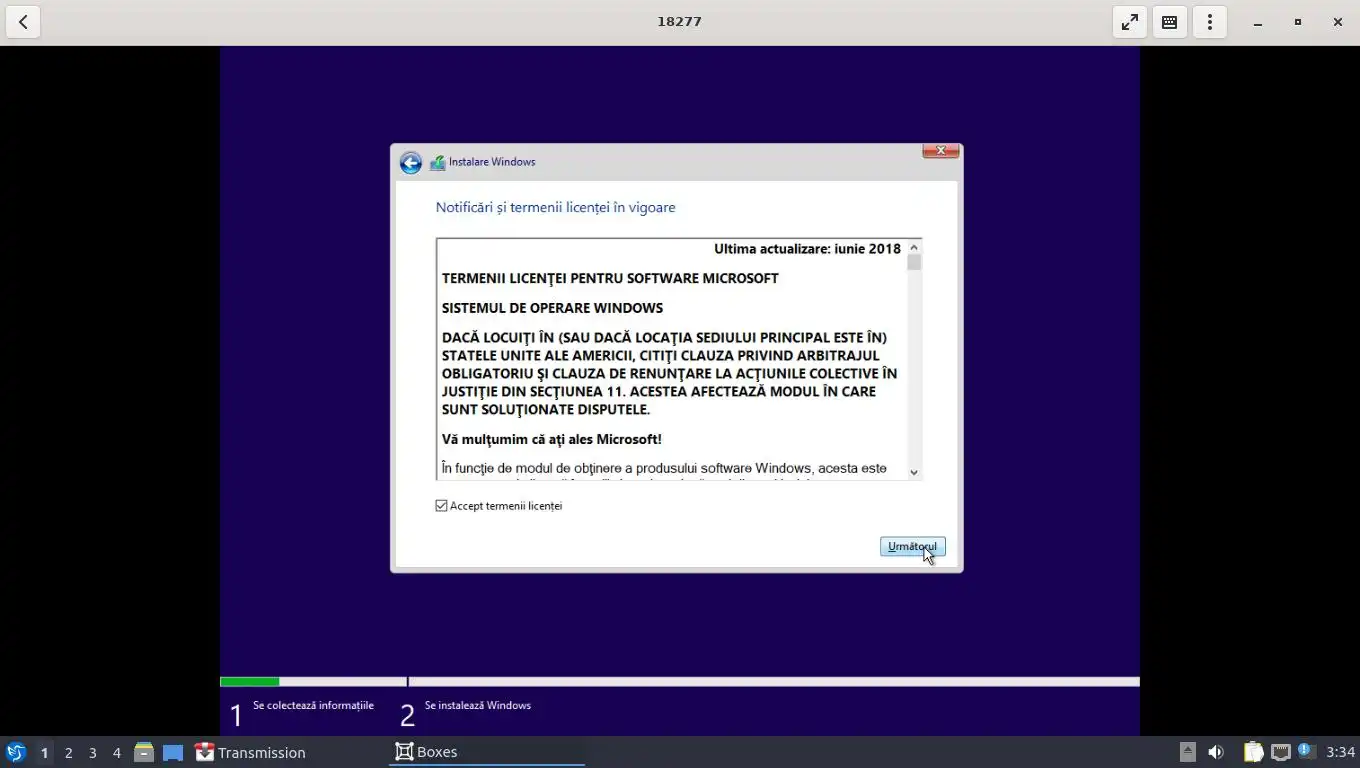Click Vă mulțumim că ați ales Microsoft!

coord(551,439)
